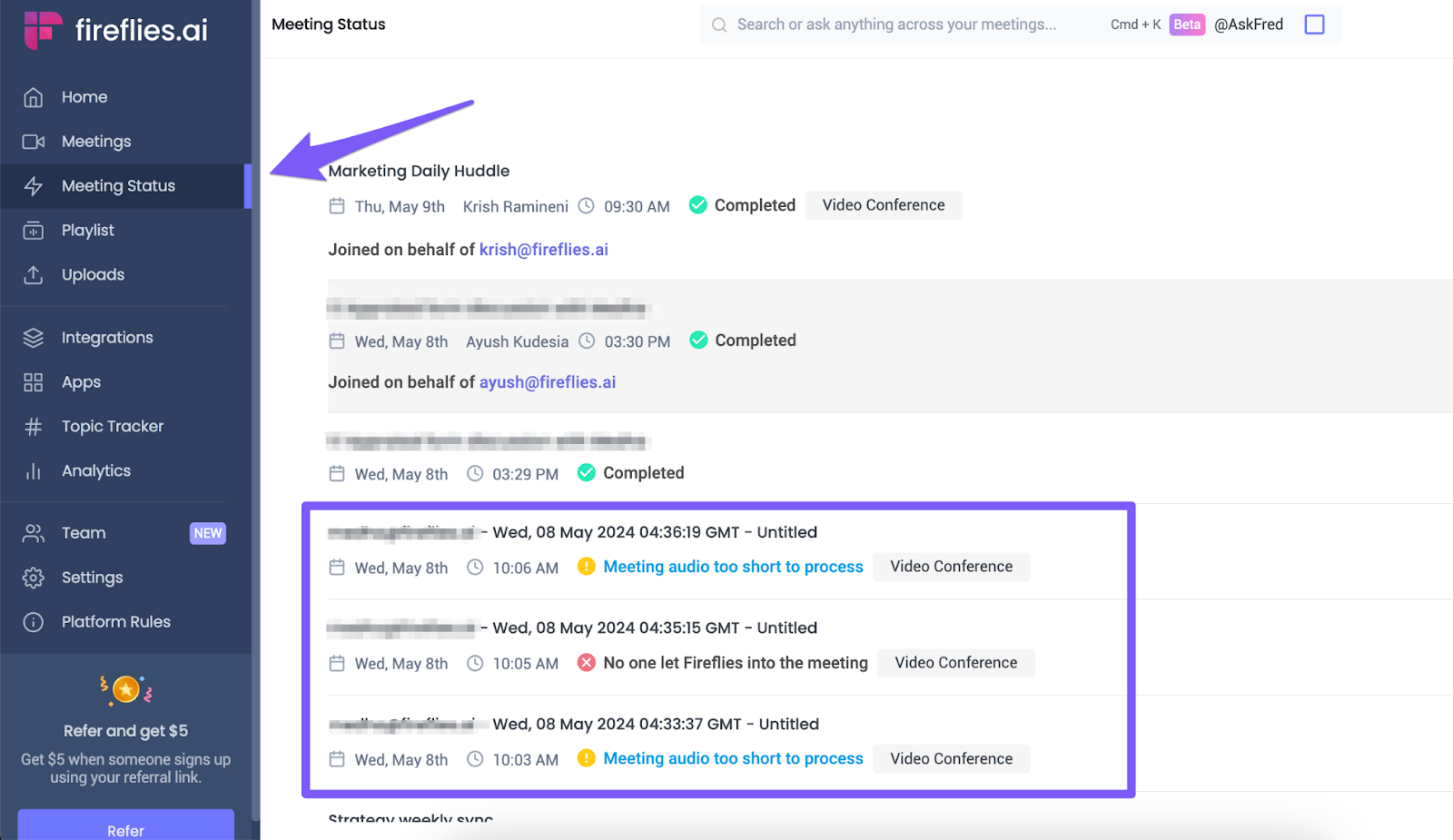Viewport: 1453px width, 840px height.
Task: Click the Integrations layers icon
Action: (x=34, y=338)
